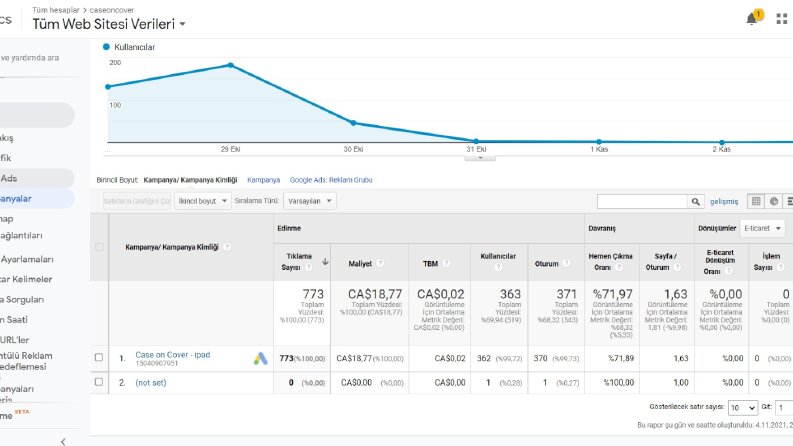The width and height of the screenshot is (793, 446).
Task: Open the Saati sidebar item
Action: click(14, 320)
